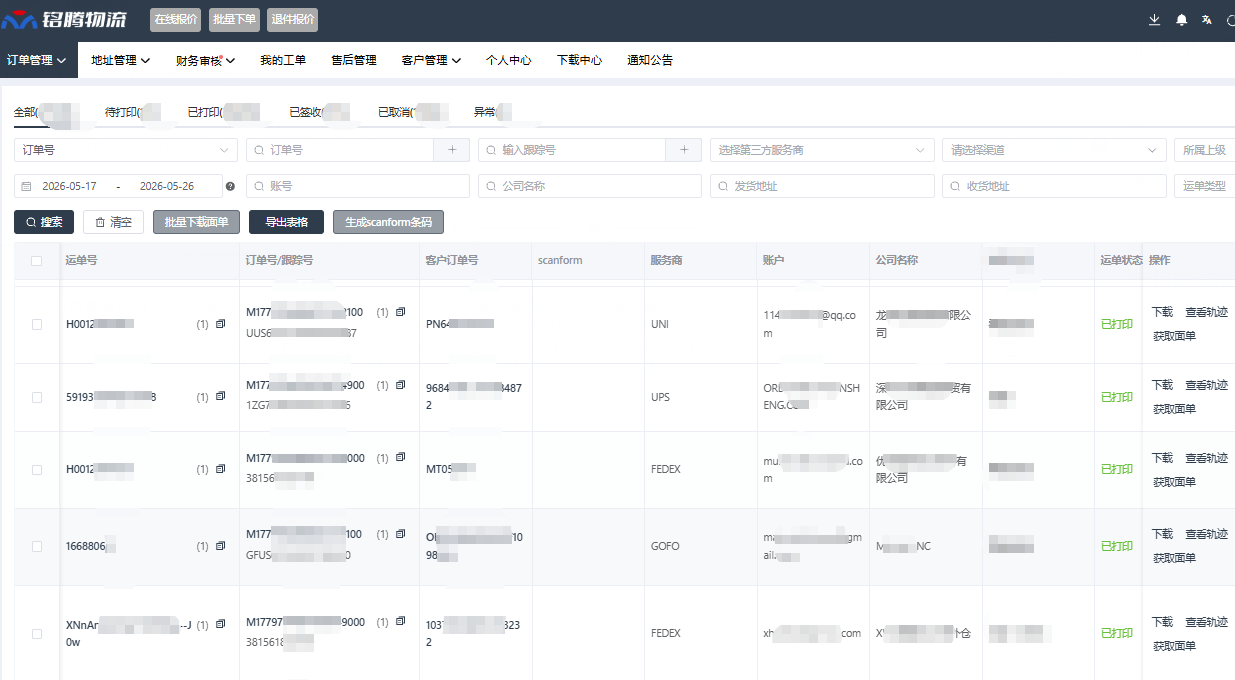Focus the 发货地址 search field
Viewport: 1235px width, 680px height.
point(822,186)
